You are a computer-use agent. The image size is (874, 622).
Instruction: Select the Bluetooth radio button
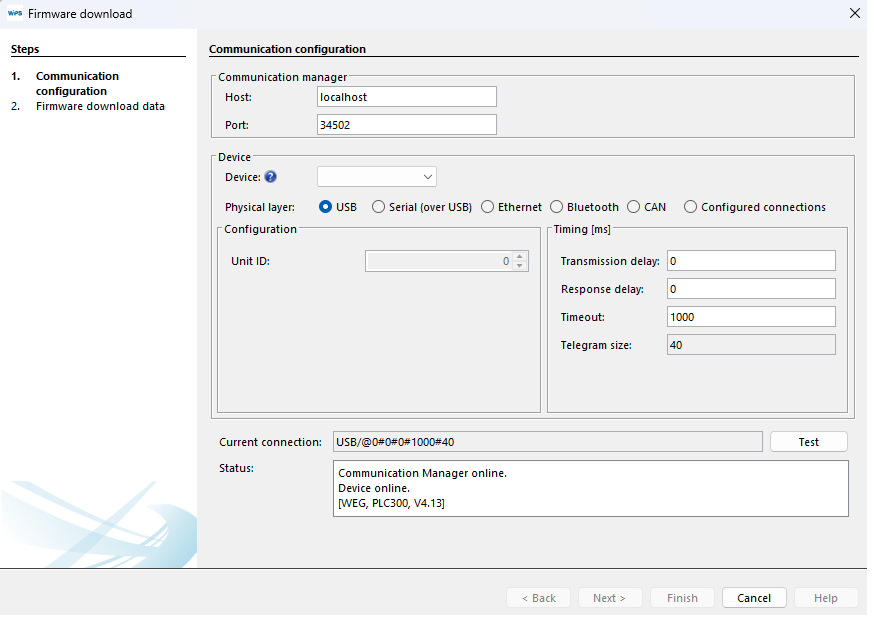pos(557,207)
